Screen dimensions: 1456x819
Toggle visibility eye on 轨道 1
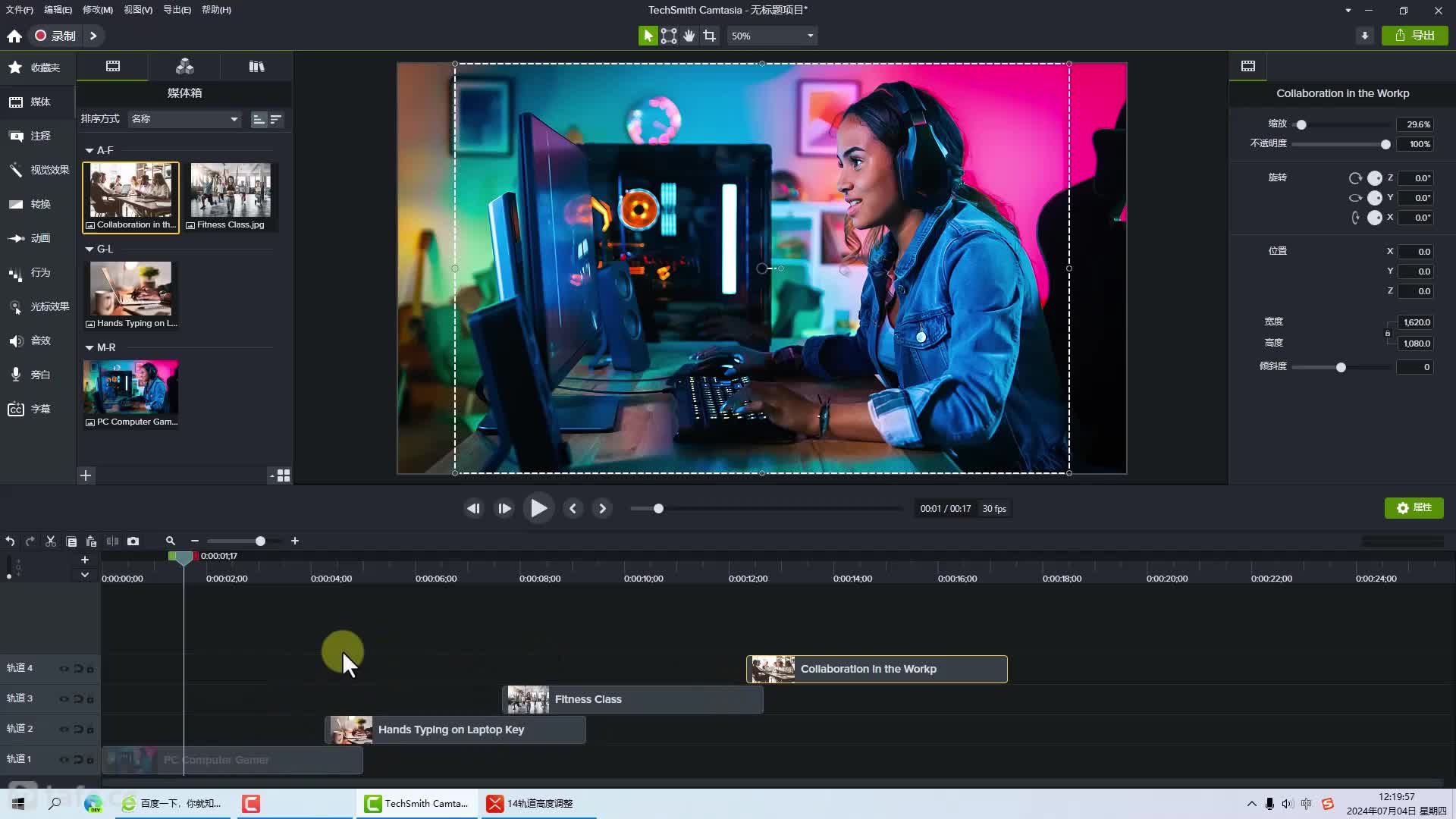point(64,760)
